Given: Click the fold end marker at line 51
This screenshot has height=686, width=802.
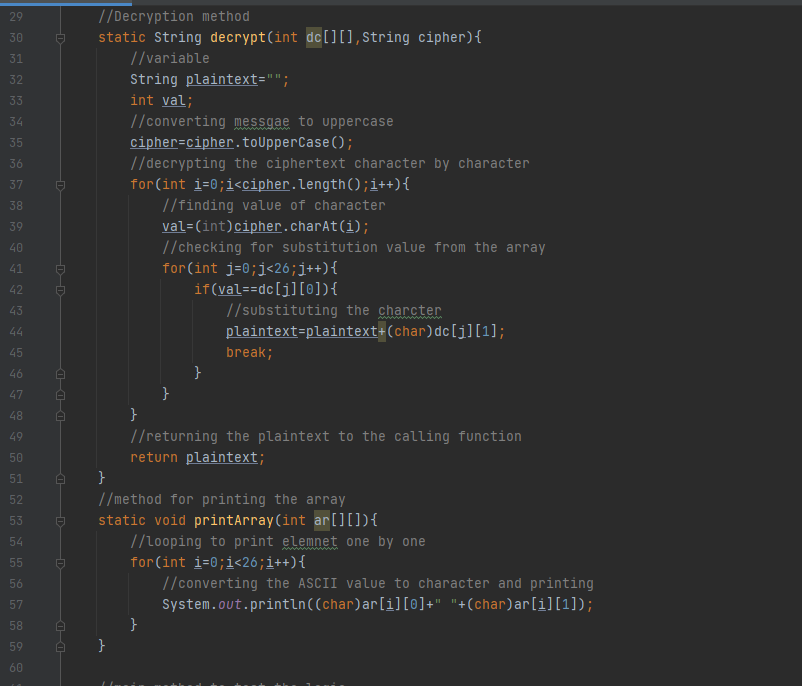Looking at the screenshot, I should click(60, 478).
